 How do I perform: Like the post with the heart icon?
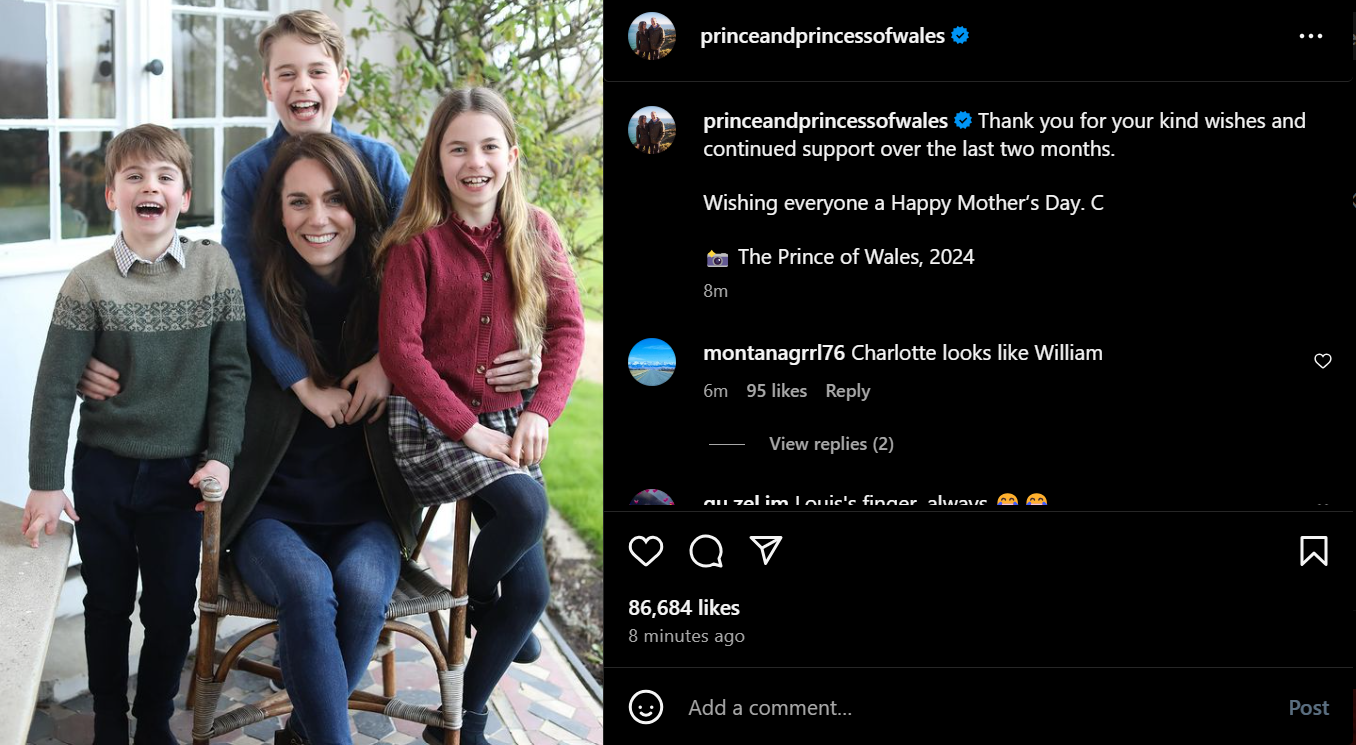click(646, 551)
